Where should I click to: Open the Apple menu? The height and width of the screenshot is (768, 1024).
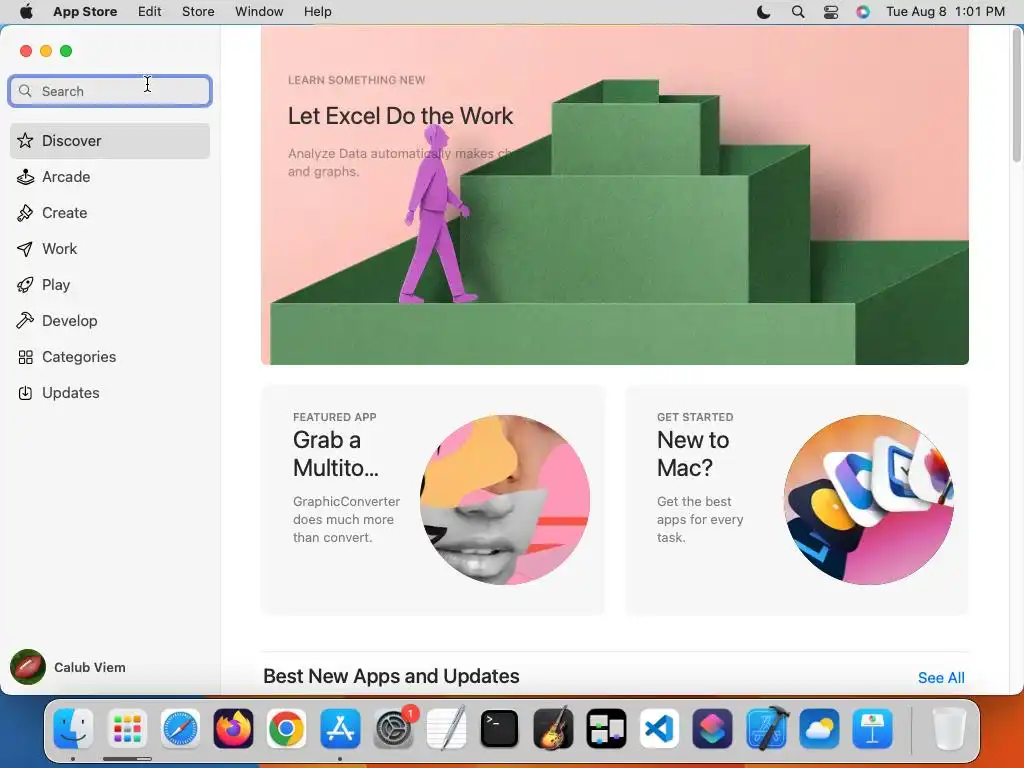[x=26, y=12]
